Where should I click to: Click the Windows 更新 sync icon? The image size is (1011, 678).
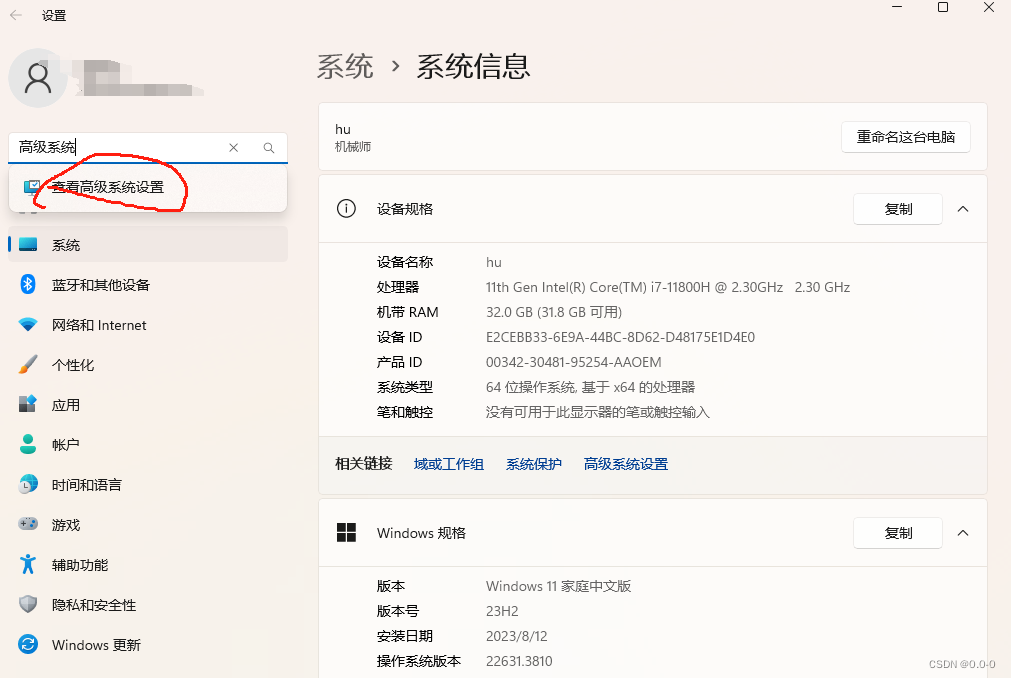(28, 644)
